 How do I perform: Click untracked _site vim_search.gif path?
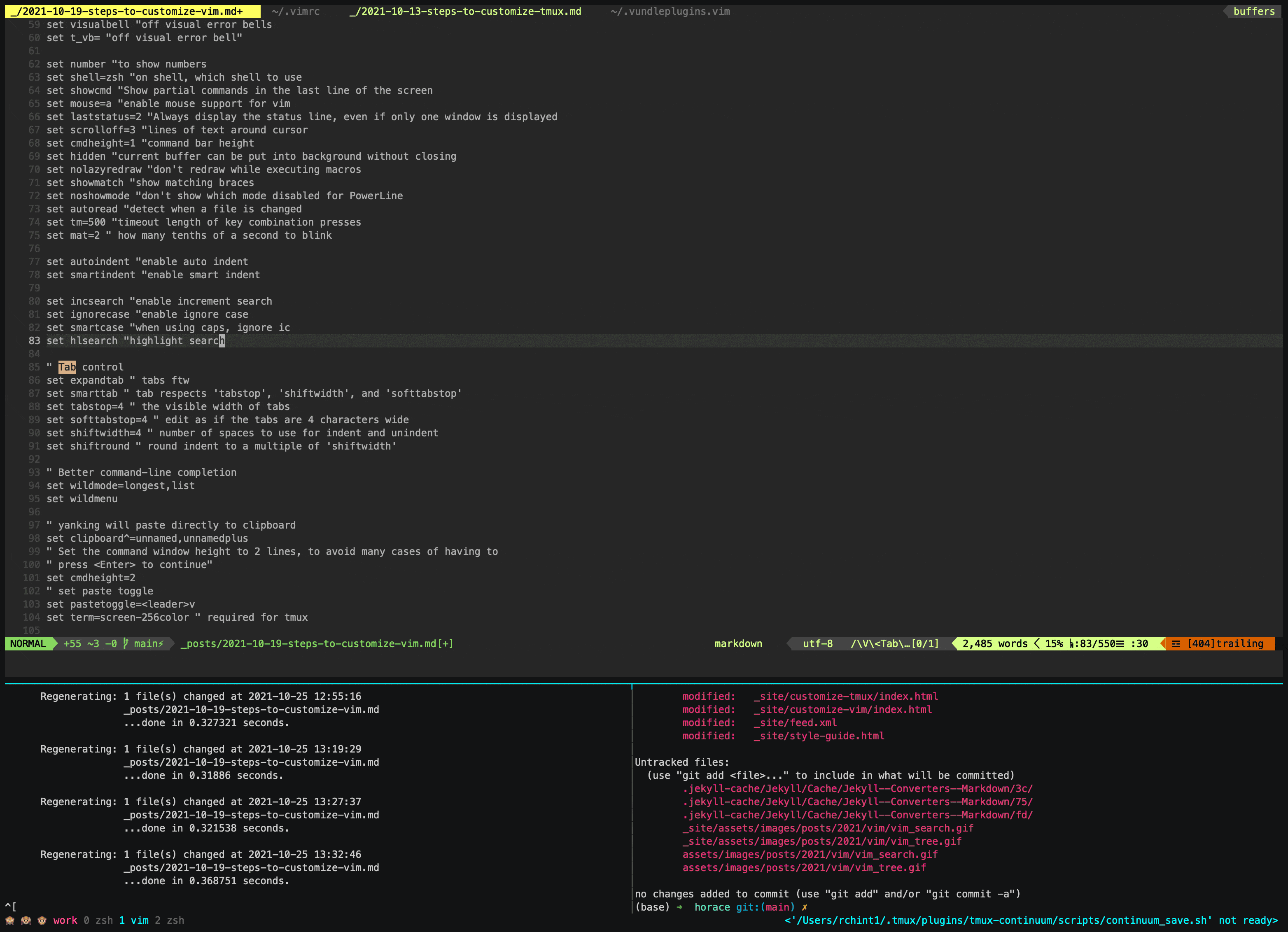tap(828, 828)
